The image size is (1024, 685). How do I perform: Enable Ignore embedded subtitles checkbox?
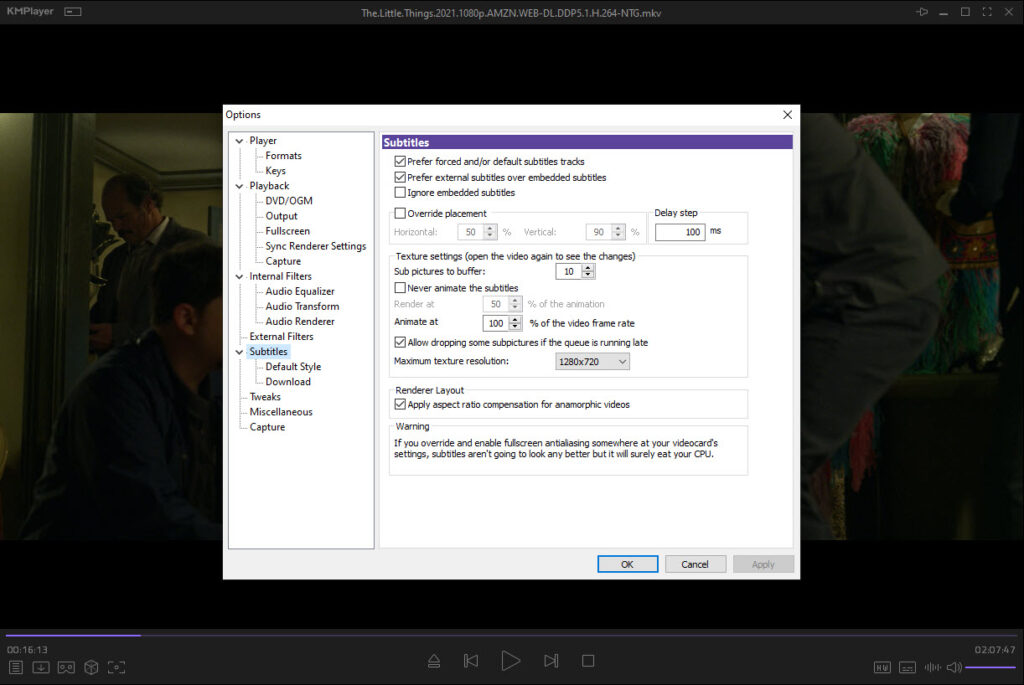400,193
